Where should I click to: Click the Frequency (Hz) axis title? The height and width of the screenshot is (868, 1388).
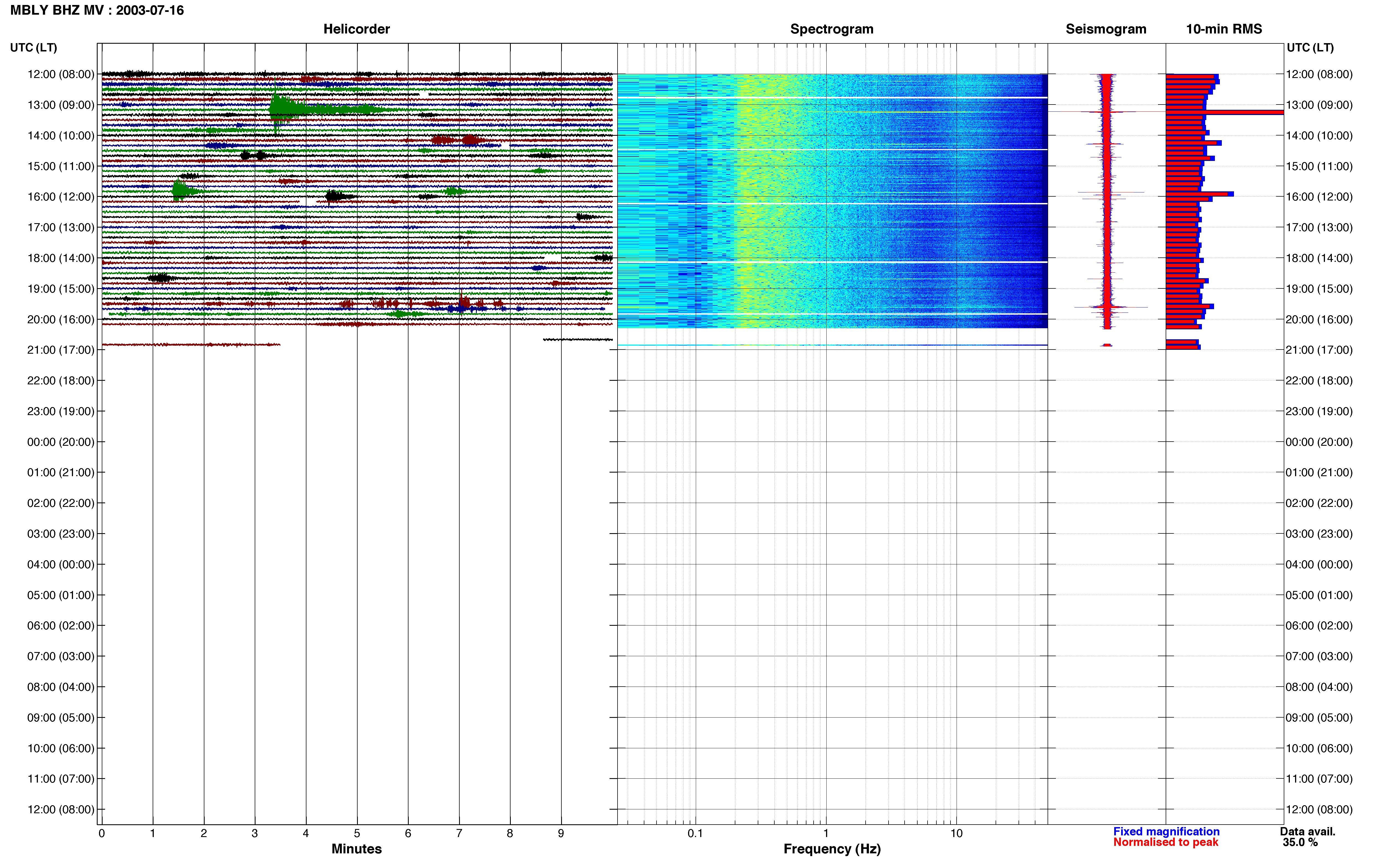tap(832, 849)
